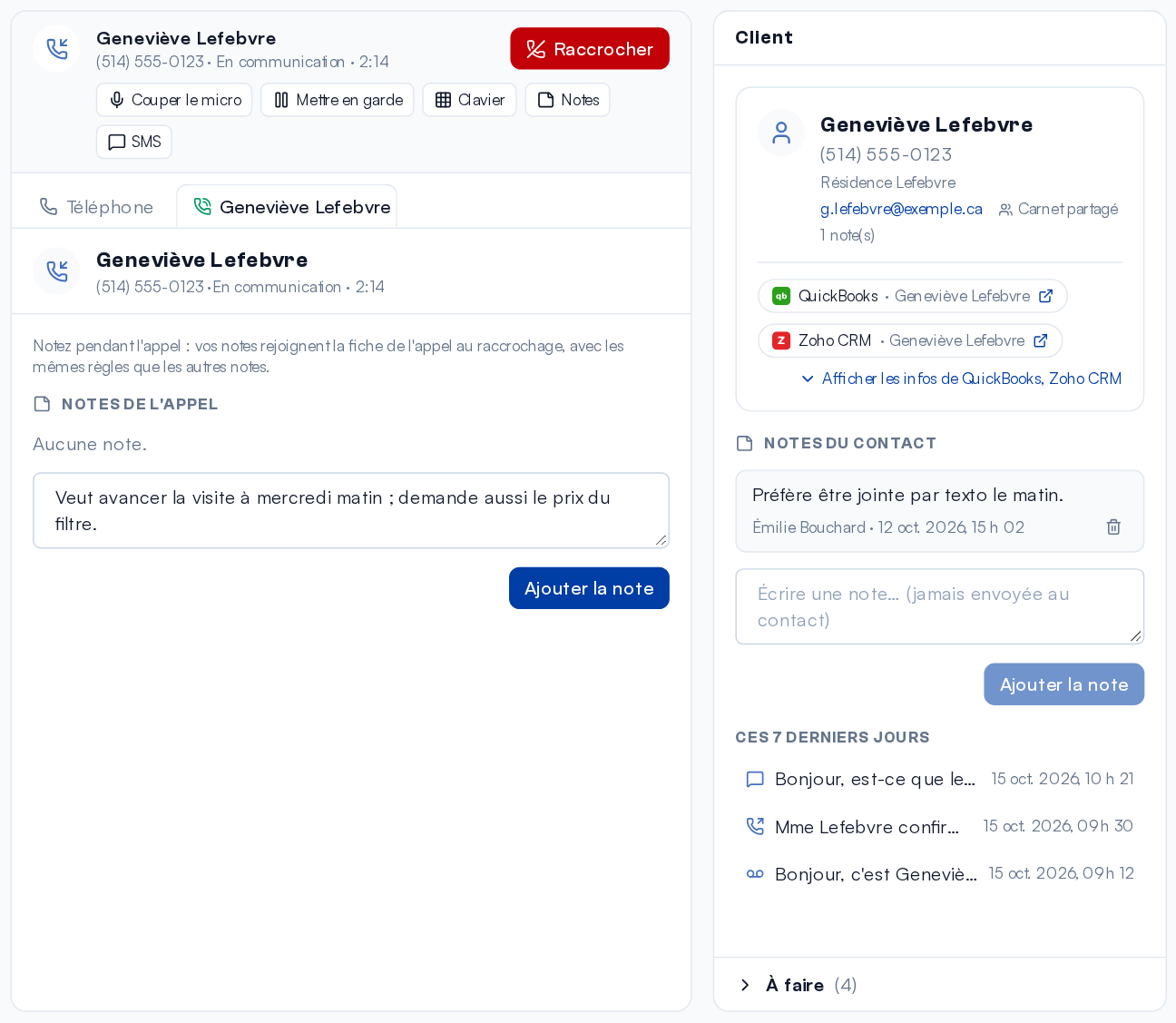Open the Clavier dial pad

pos(469,100)
